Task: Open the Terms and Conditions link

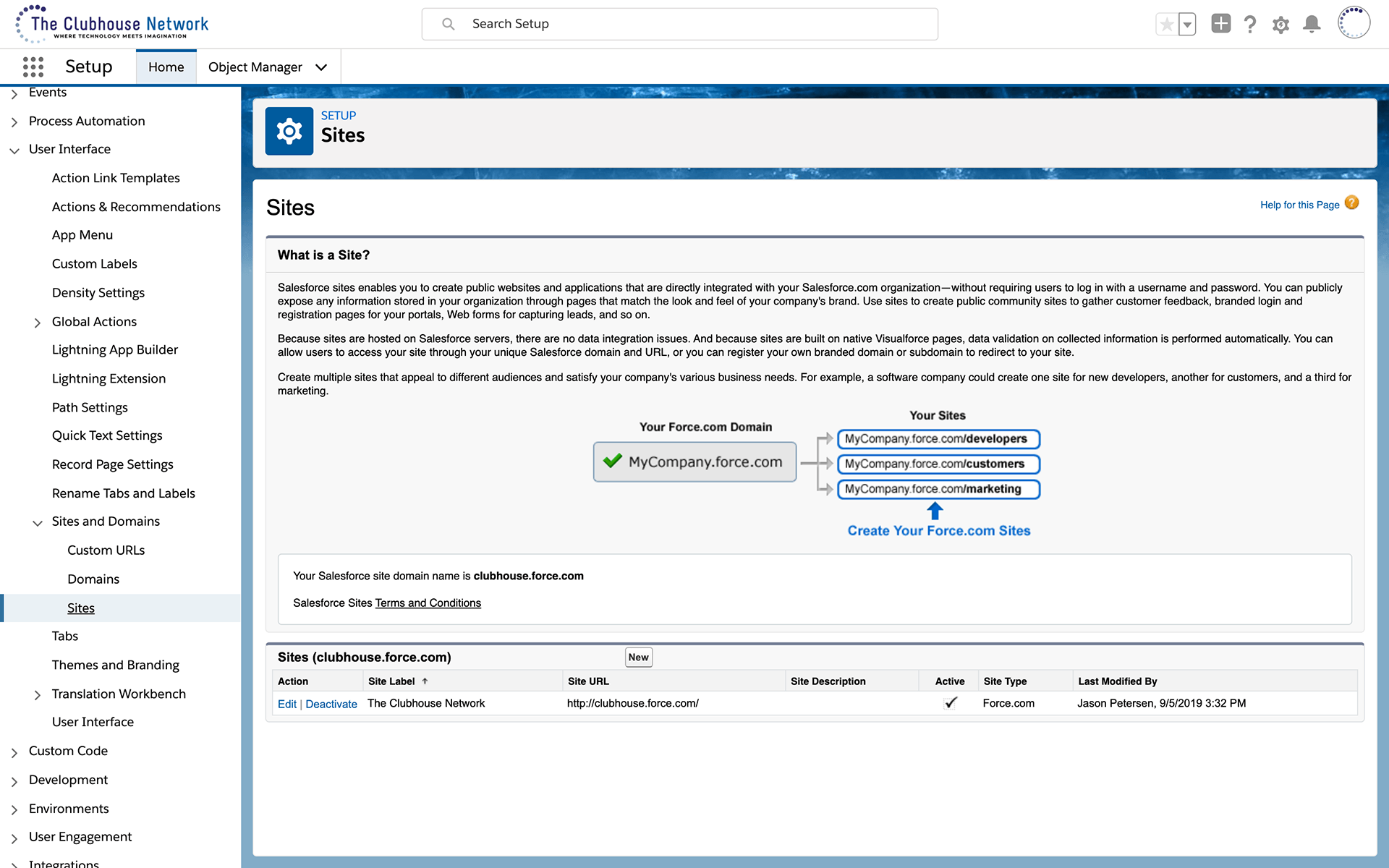Action: tap(428, 603)
